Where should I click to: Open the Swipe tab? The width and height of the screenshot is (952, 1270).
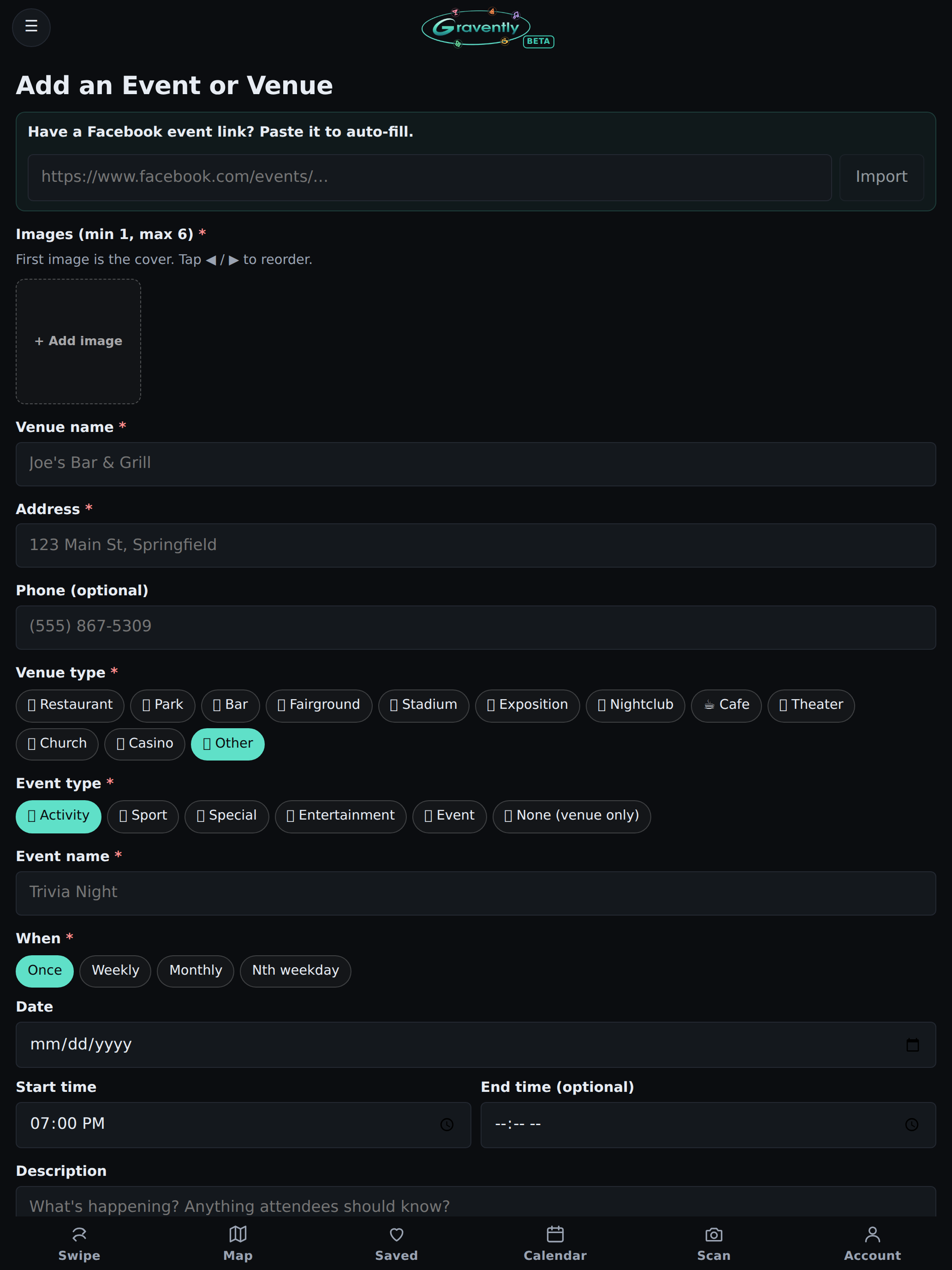[79, 1243]
